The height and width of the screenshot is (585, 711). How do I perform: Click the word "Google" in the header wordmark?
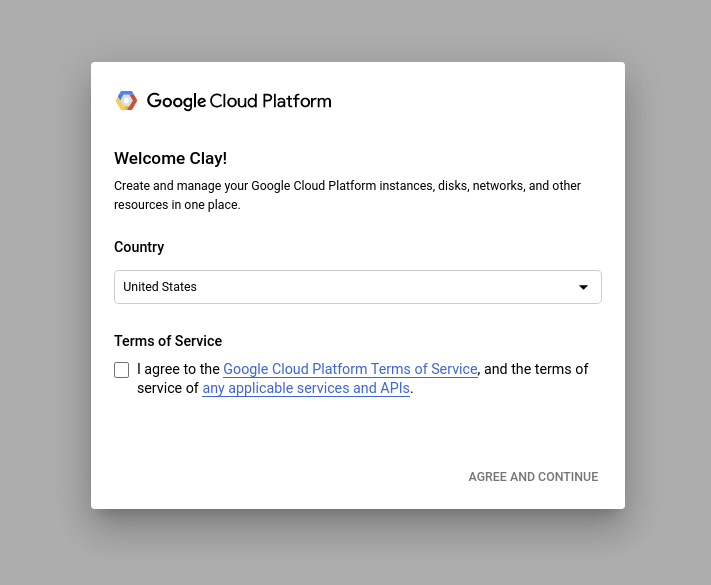176,101
